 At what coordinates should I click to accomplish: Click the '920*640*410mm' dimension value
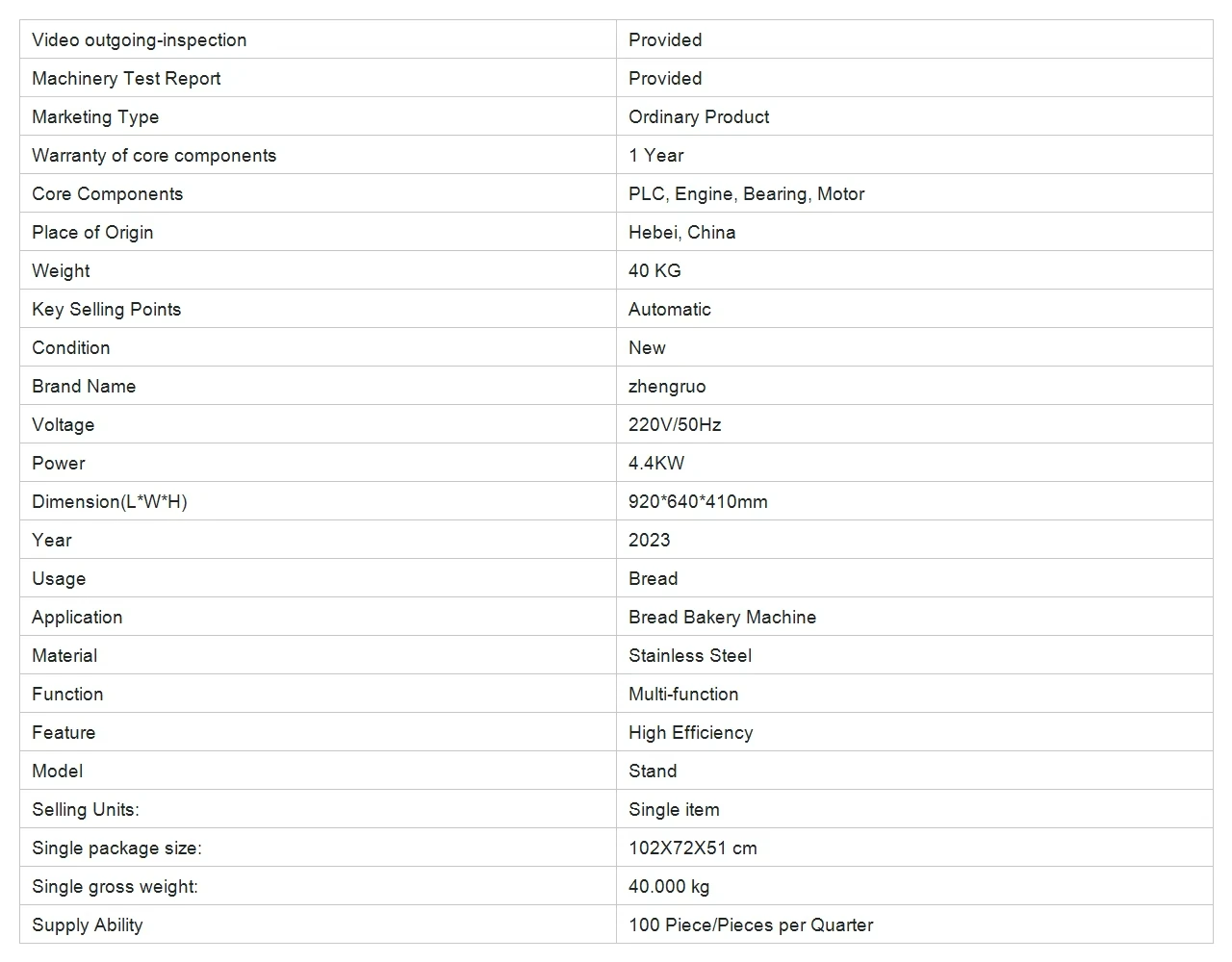coord(698,501)
